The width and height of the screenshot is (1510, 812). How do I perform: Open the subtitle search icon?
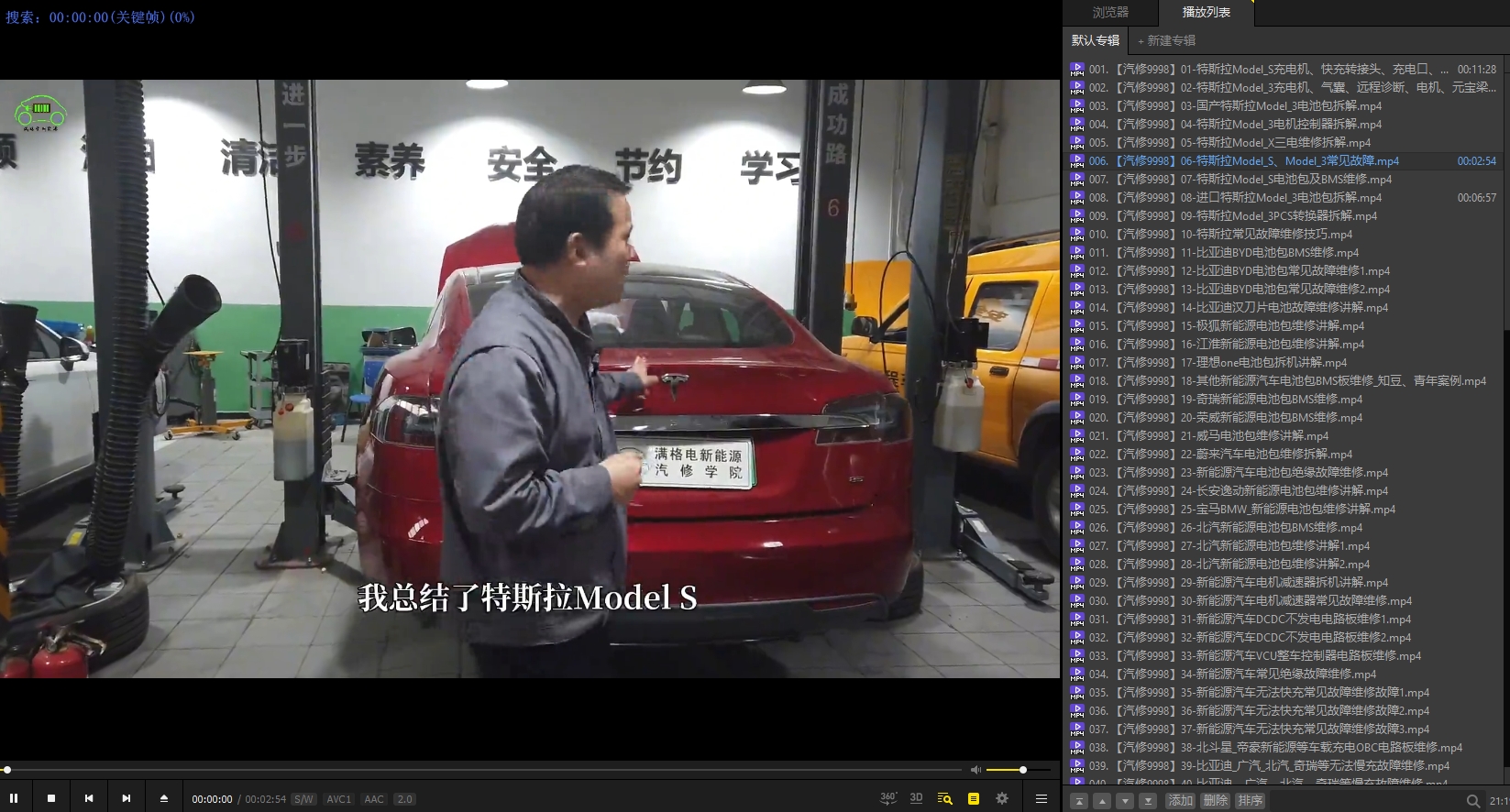944,798
